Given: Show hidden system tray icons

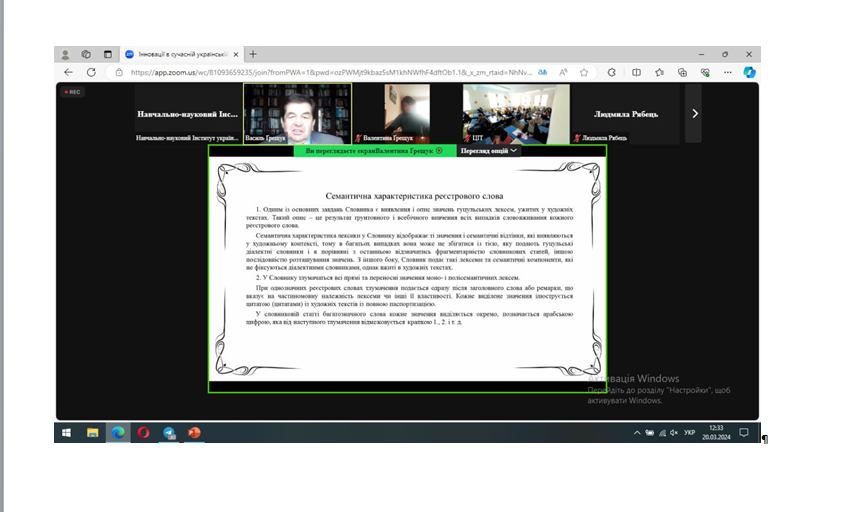Looking at the screenshot, I should pos(638,432).
